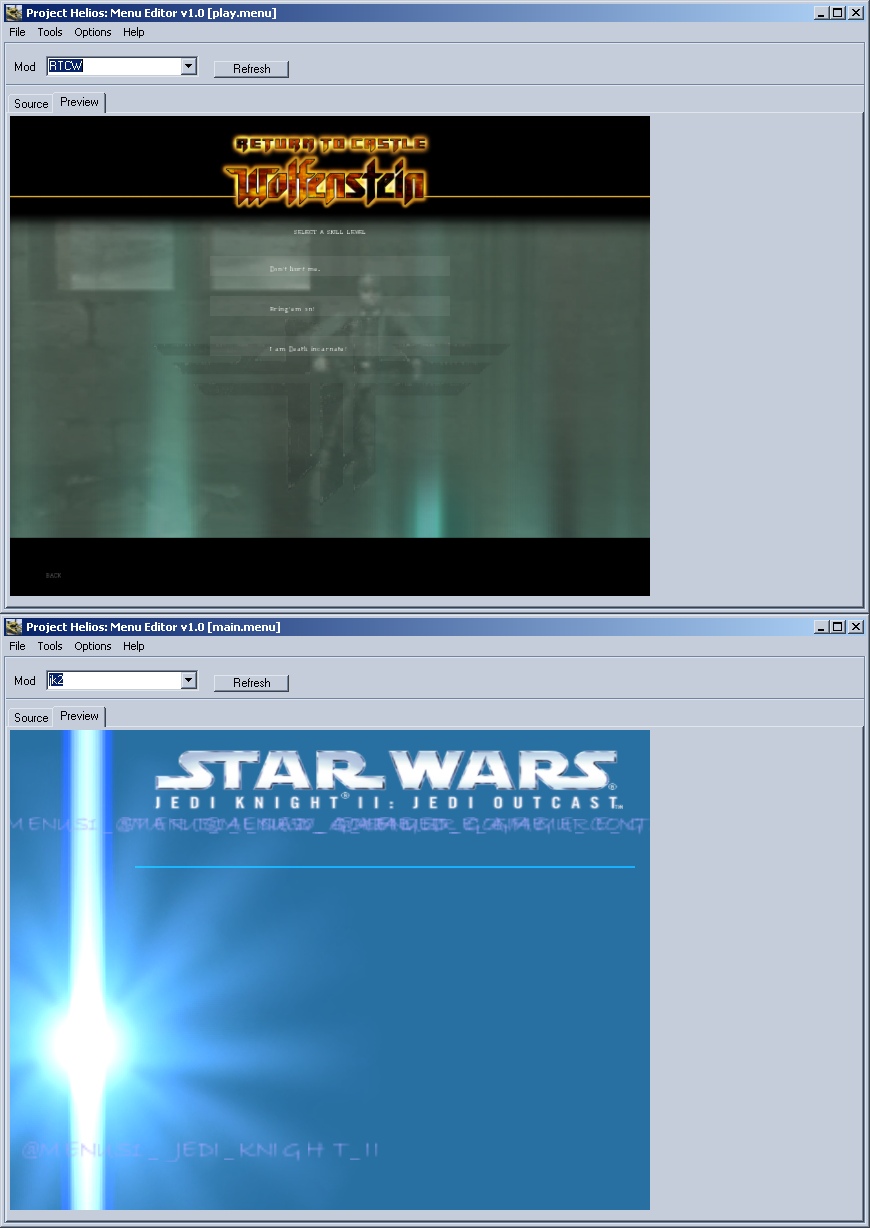Image resolution: width=870 pixels, height=1228 pixels.
Task: Open Tools menu in main.menu window
Action: click(x=50, y=646)
